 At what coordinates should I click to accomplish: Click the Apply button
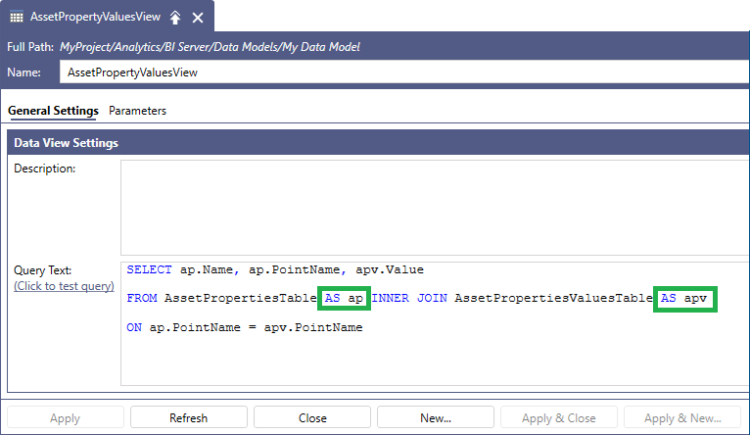65,418
